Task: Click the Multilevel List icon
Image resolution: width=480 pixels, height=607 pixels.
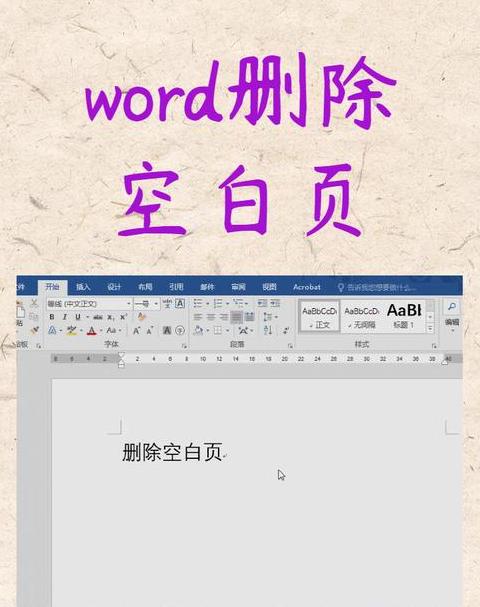Action: [x=238, y=303]
